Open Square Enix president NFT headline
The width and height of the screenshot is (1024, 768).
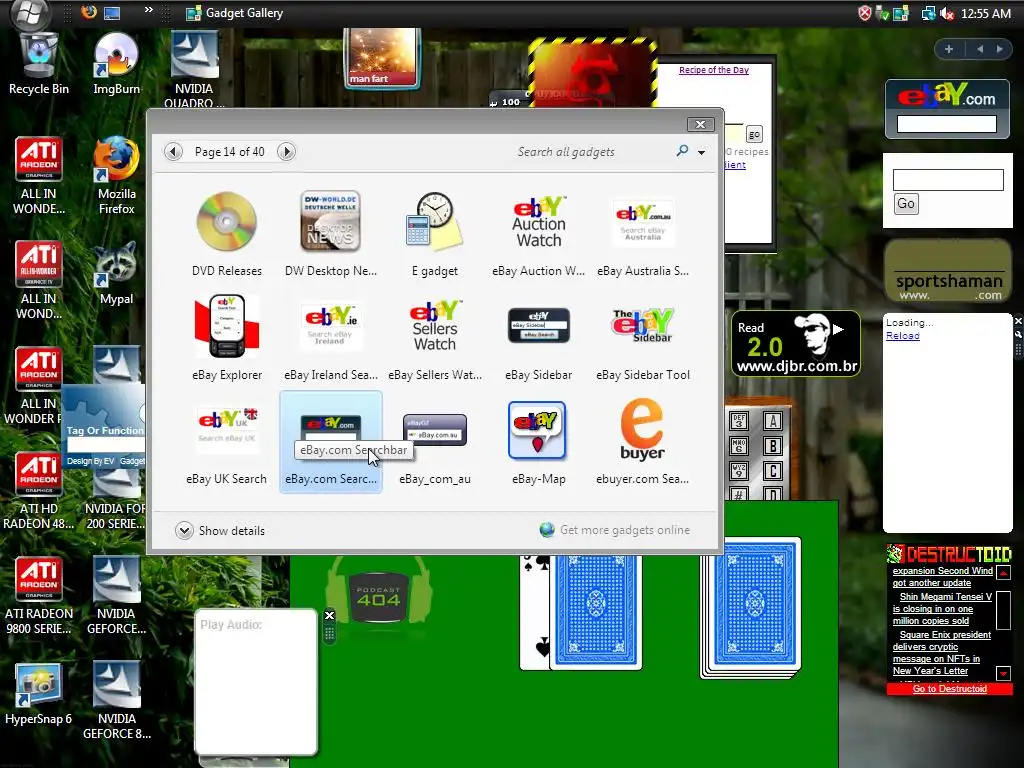940,652
